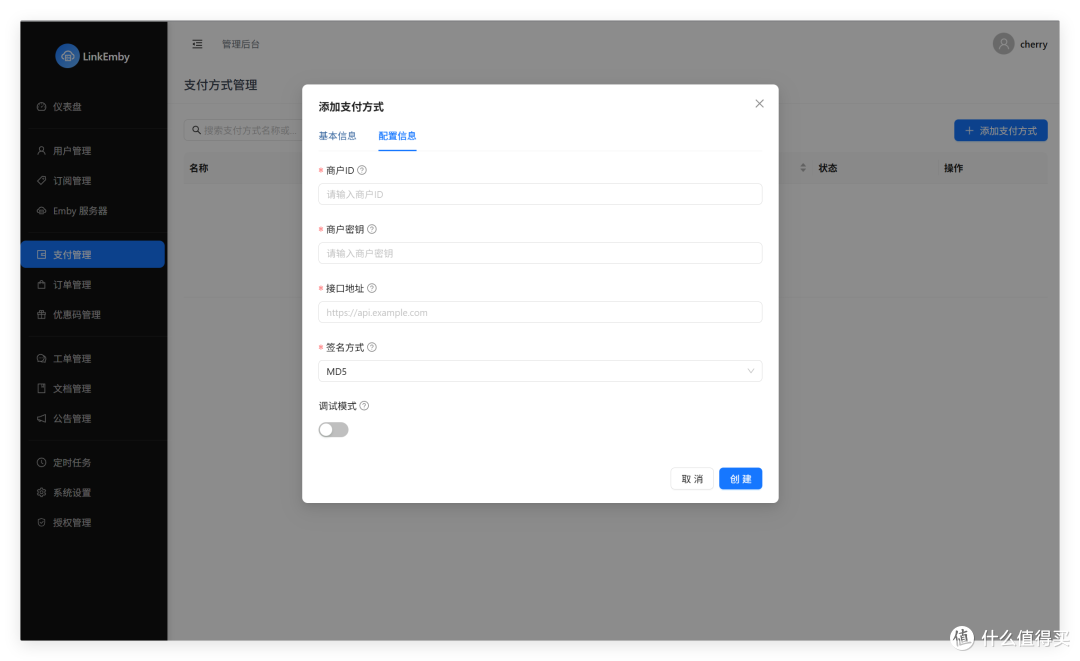Click the 商户ID input field
Viewport: 1080px width, 661px height.
click(540, 194)
